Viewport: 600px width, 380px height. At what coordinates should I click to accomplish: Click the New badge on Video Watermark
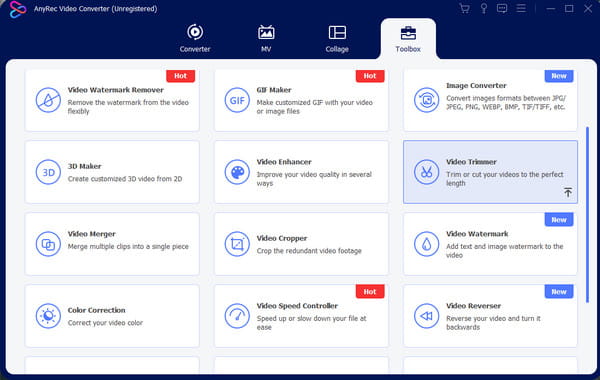pyautogui.click(x=559, y=220)
